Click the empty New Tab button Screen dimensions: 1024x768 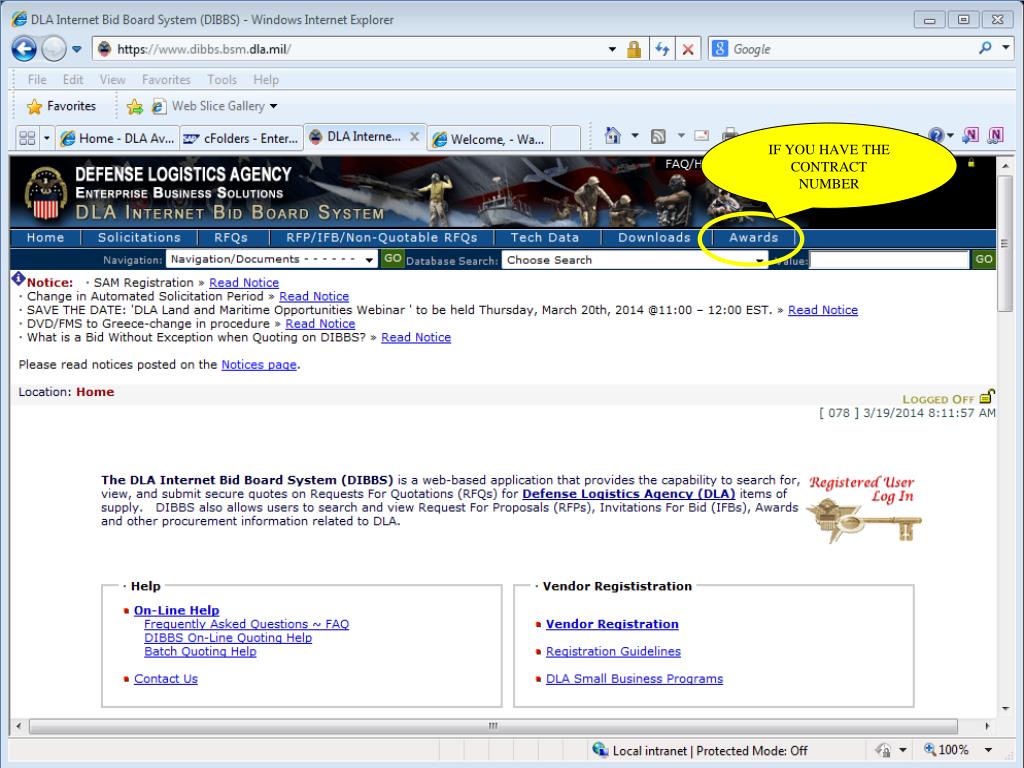[566, 138]
